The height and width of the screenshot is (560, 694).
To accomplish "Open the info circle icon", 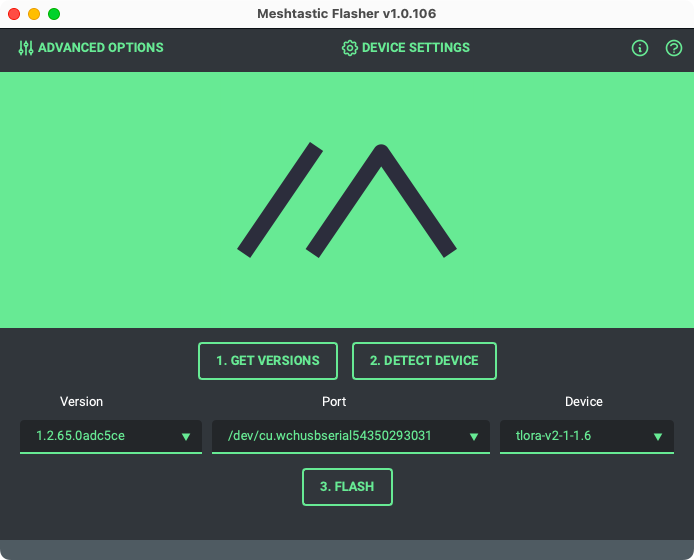I will (640, 48).
